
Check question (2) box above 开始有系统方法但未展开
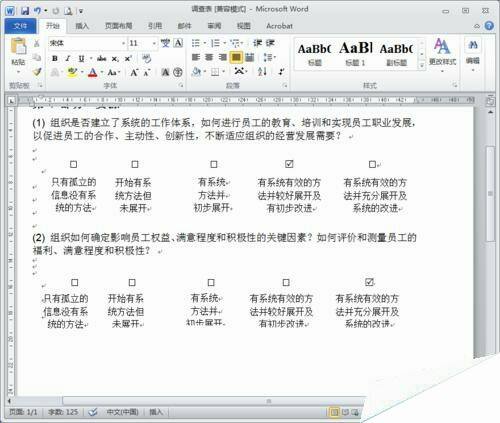(132, 283)
